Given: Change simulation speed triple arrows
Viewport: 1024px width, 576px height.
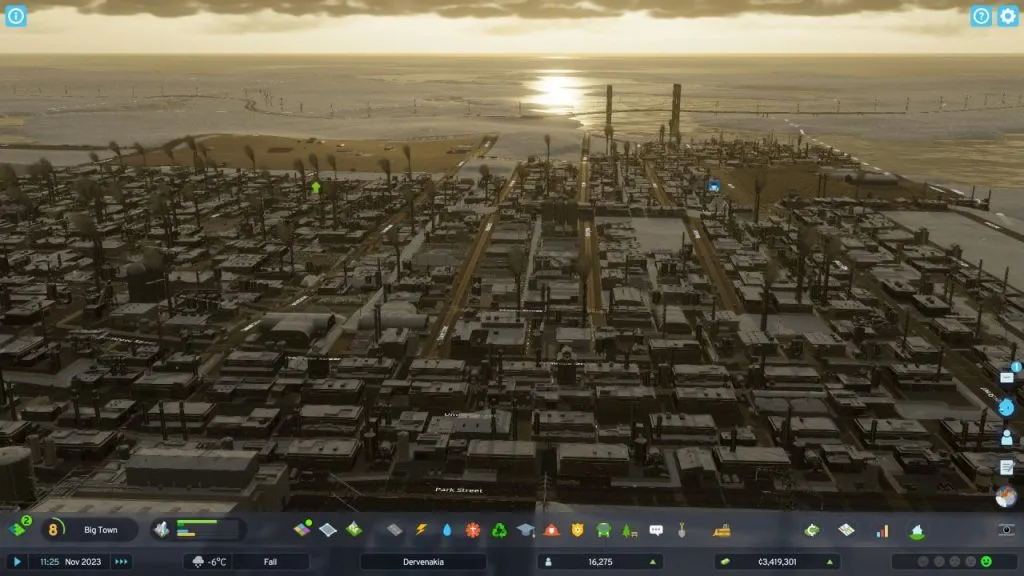Looking at the screenshot, I should click(x=121, y=562).
